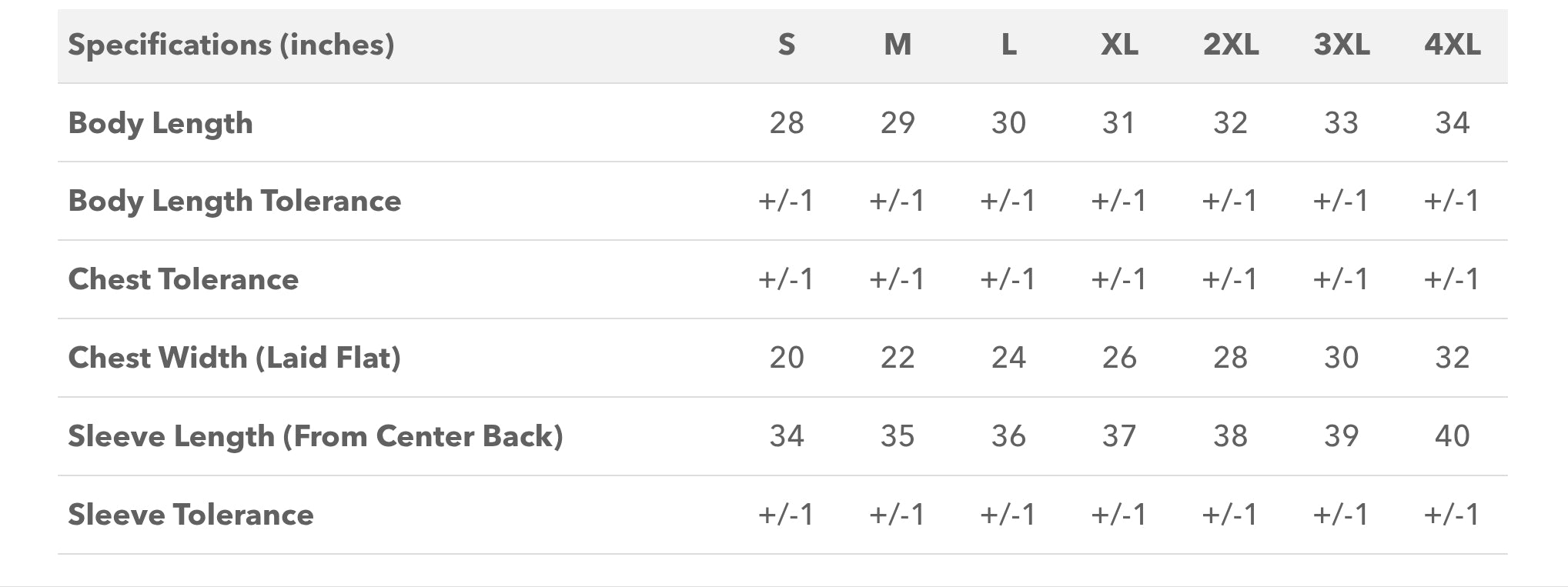Click the 2XL size column header
The height and width of the screenshot is (587, 1568).
pyautogui.click(x=1230, y=45)
